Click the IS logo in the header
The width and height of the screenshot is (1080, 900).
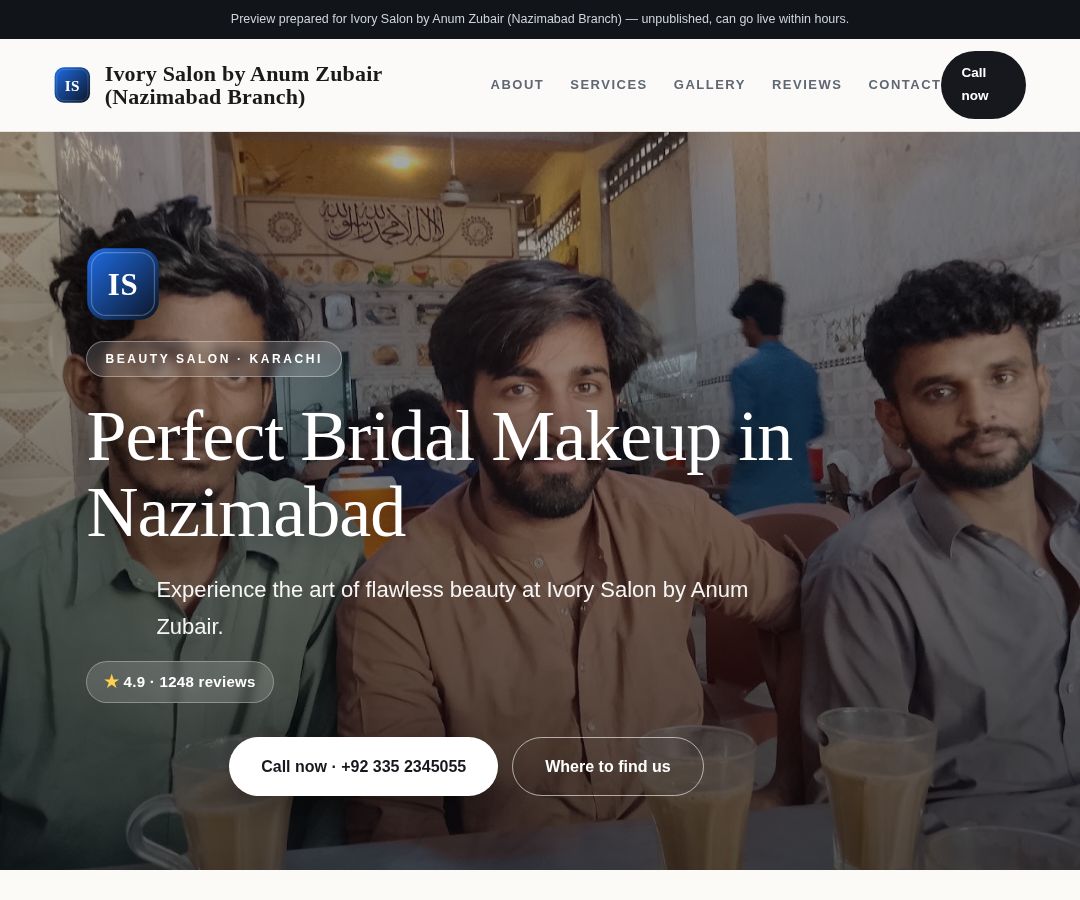click(x=72, y=85)
